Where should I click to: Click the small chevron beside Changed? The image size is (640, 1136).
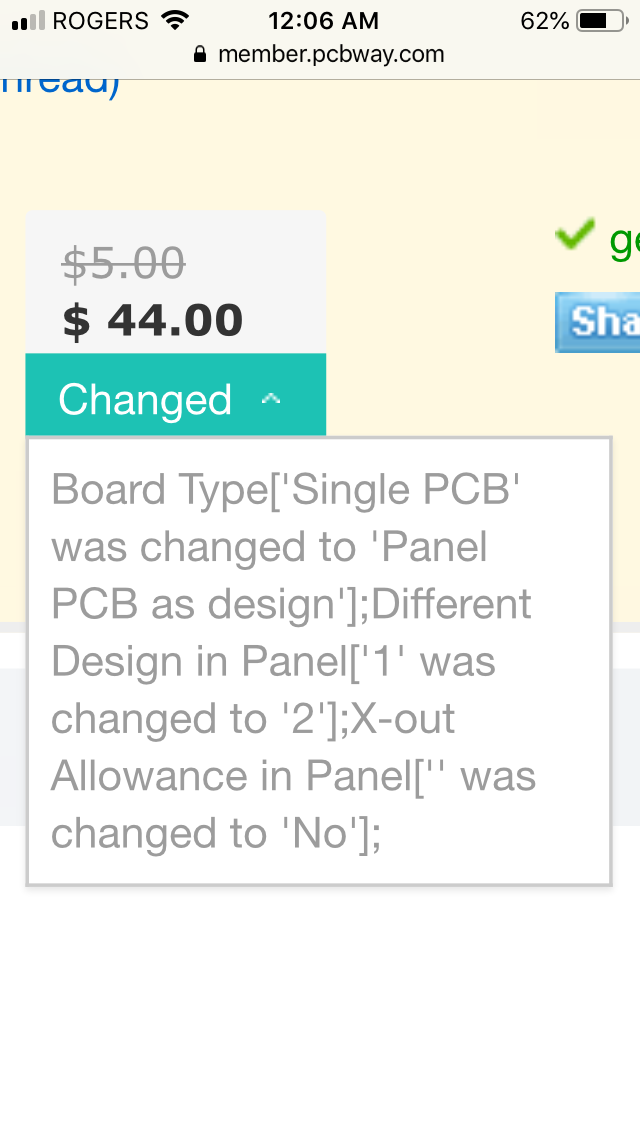pyautogui.click(x=271, y=398)
